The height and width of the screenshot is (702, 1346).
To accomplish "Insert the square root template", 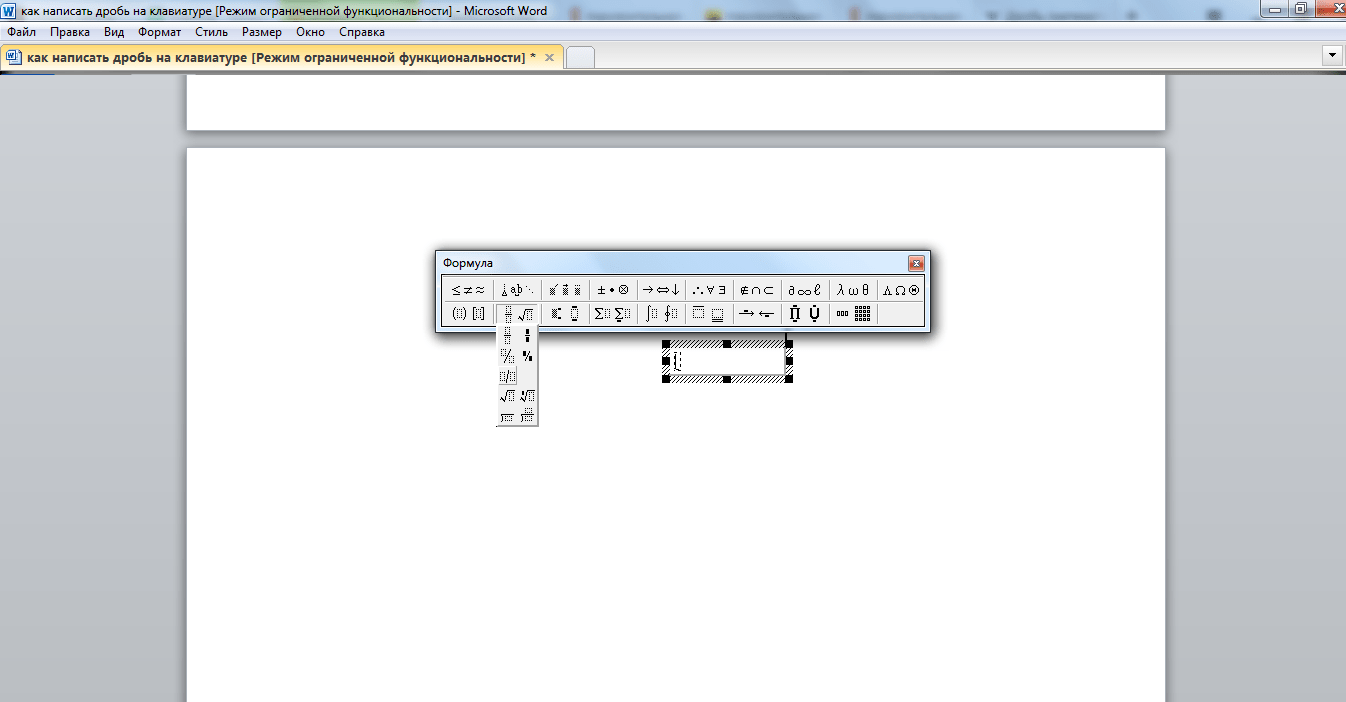I will [x=507, y=396].
